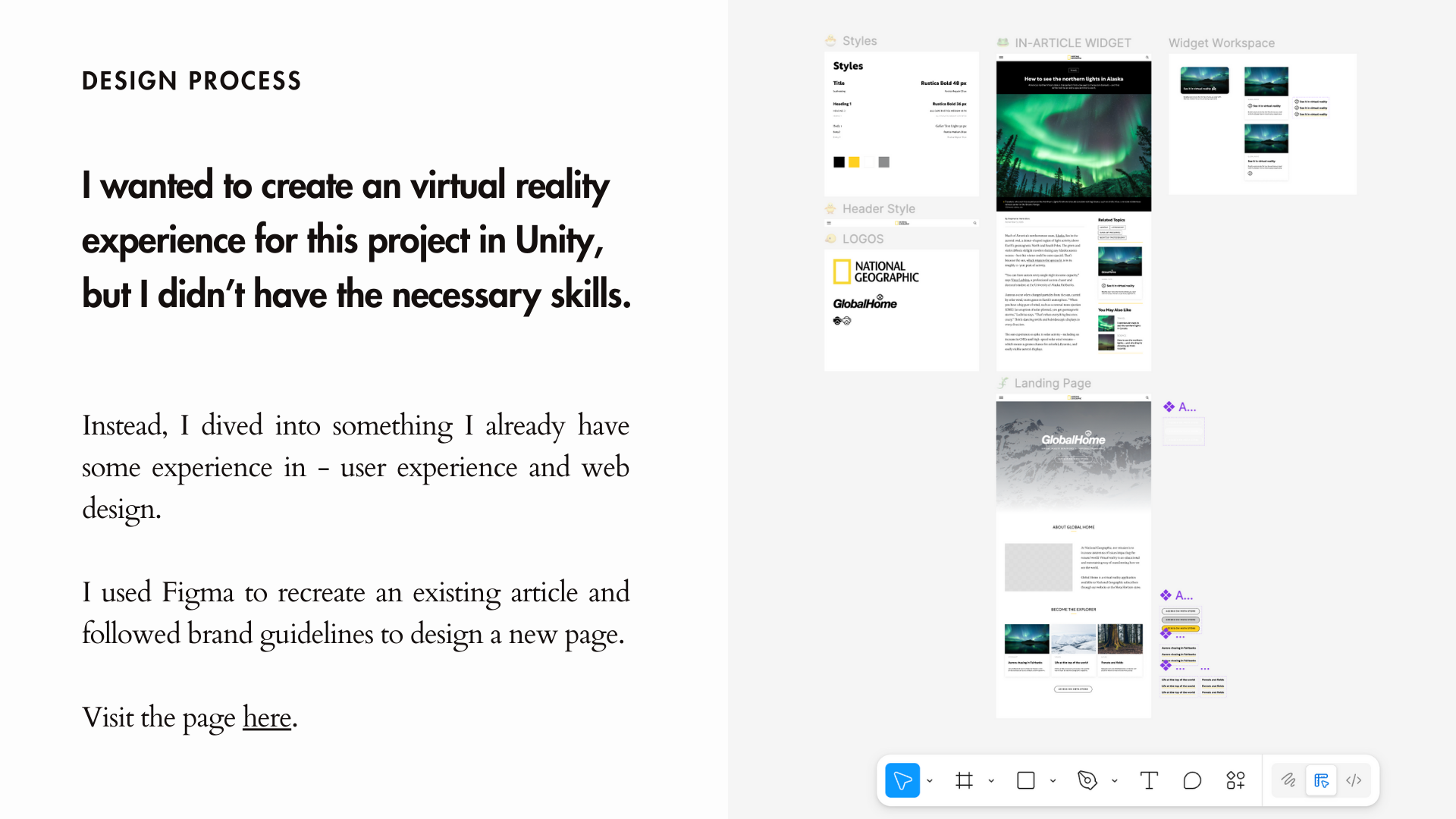The image size is (1456, 819).
Task: Select the Pen tool
Action: click(1087, 780)
